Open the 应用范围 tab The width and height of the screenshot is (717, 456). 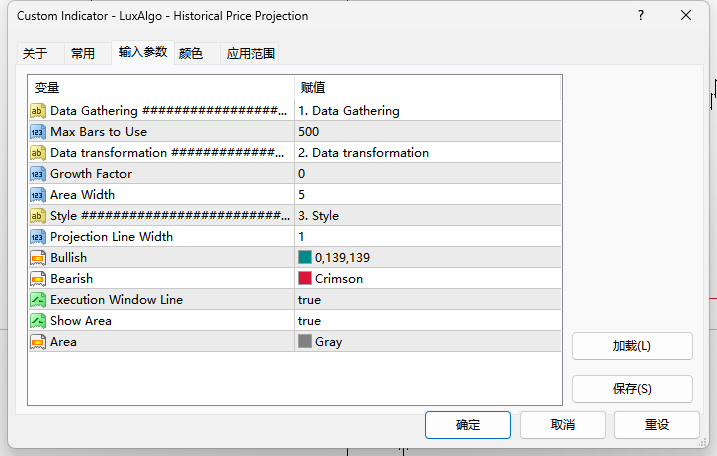251,54
